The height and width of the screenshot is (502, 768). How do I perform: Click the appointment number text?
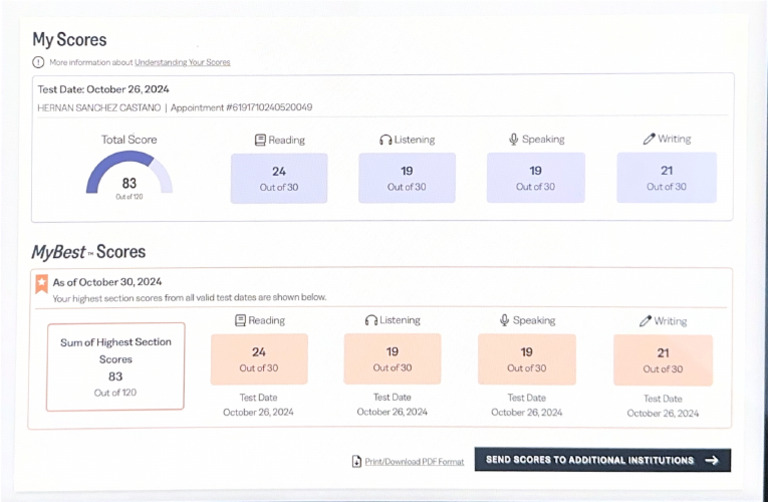point(241,107)
